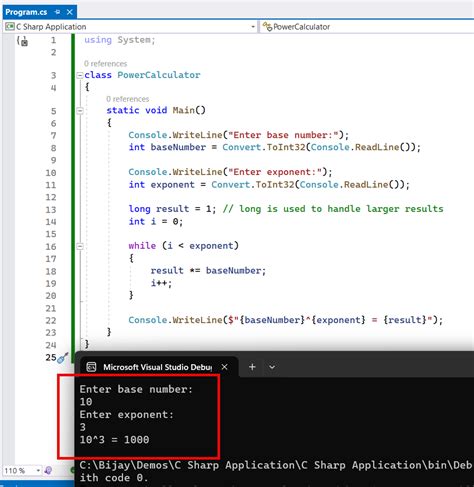This screenshot has height=487, width=474.
Task: Collapse the Main method outline
Action: [80, 110]
